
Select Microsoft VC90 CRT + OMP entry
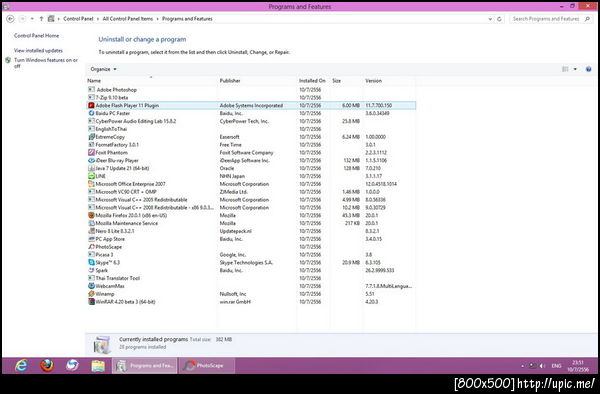click(x=251, y=192)
